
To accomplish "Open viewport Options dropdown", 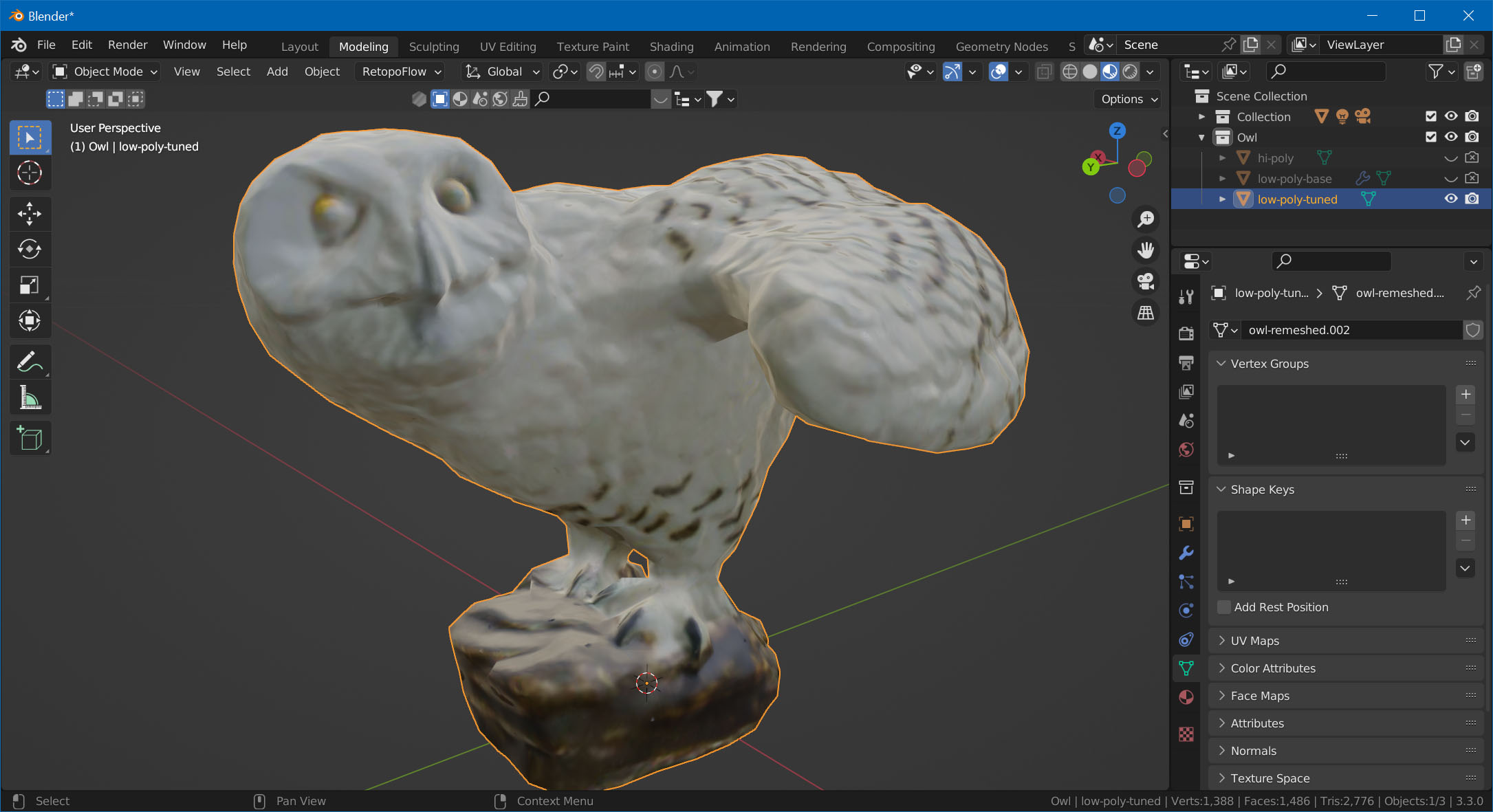I will pyautogui.click(x=1129, y=99).
